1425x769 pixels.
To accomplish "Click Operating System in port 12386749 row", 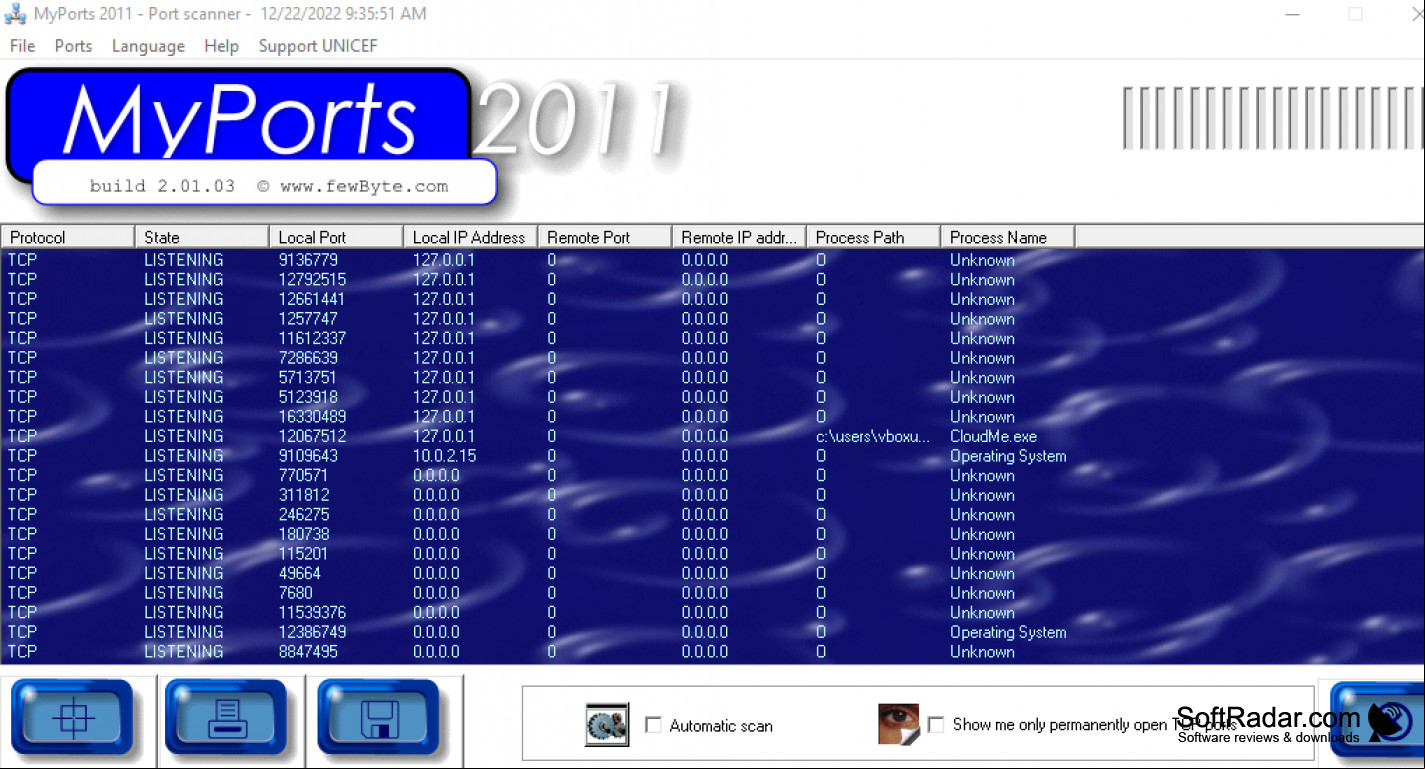I will pos(1008,632).
